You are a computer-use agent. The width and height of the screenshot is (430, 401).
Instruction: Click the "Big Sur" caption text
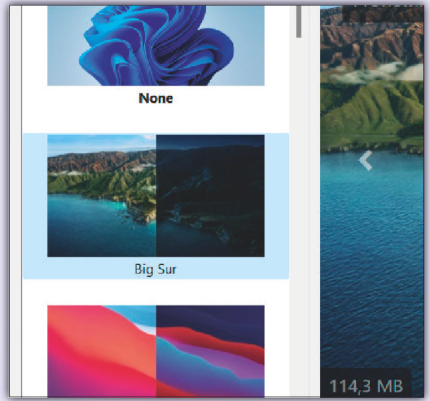pyautogui.click(x=156, y=269)
